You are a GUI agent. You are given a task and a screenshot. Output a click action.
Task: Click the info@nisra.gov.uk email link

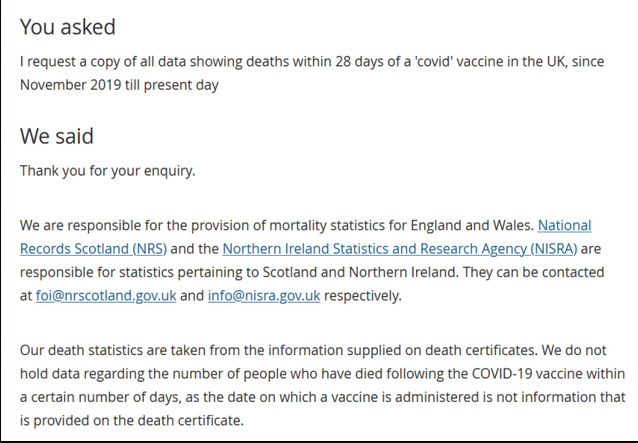coord(264,296)
